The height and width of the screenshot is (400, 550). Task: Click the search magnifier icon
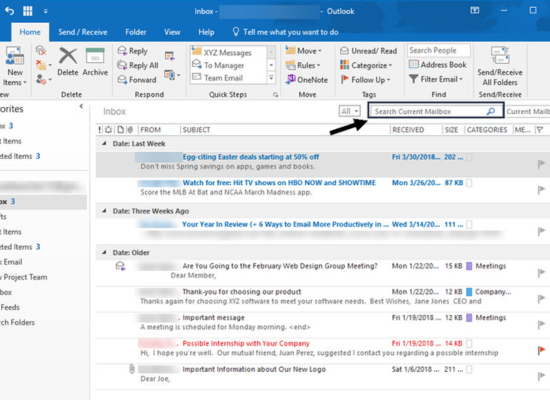[x=490, y=111]
